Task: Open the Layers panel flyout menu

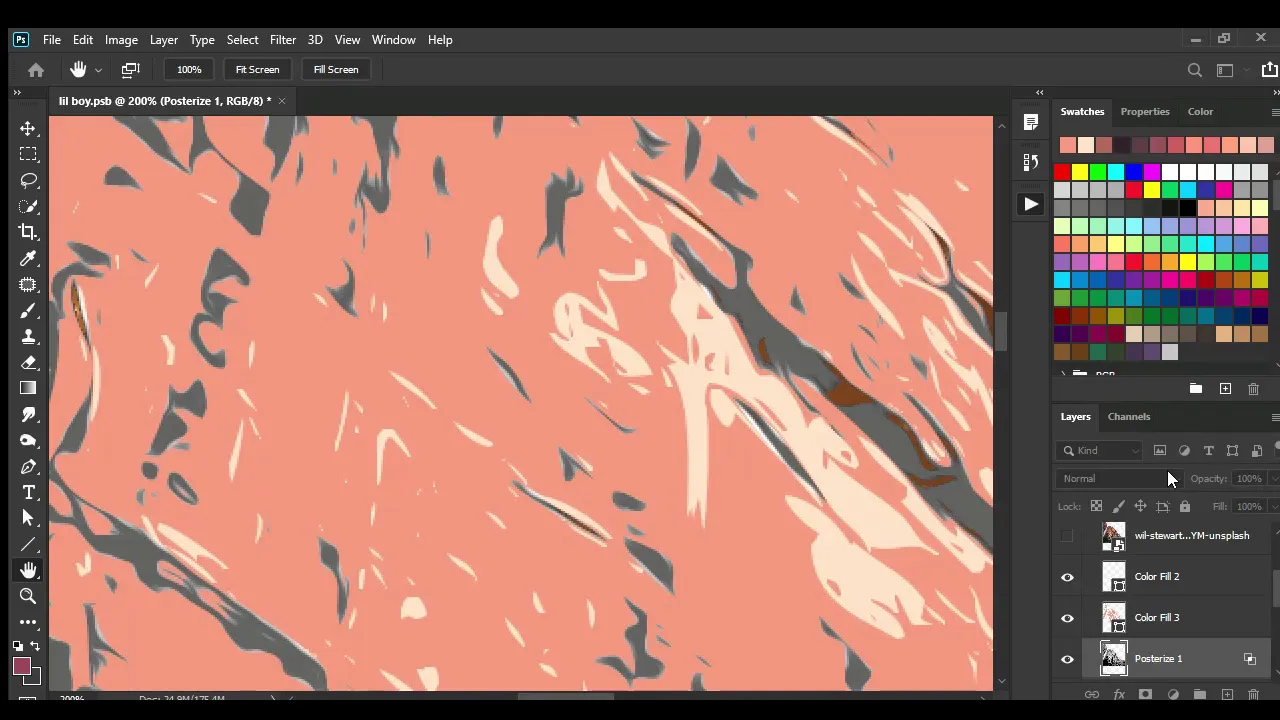Action: 1275,417
